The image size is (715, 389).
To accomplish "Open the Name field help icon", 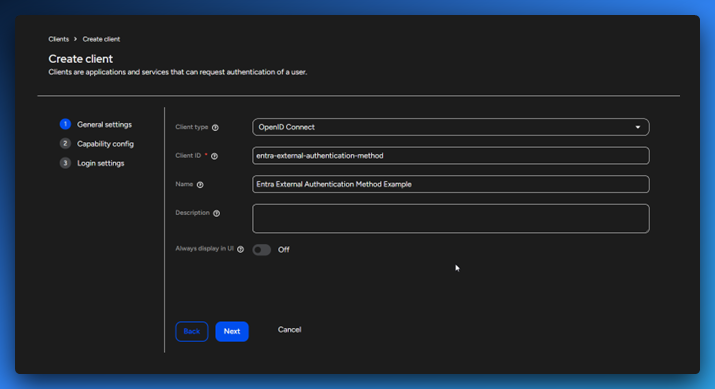I will 200,185.
